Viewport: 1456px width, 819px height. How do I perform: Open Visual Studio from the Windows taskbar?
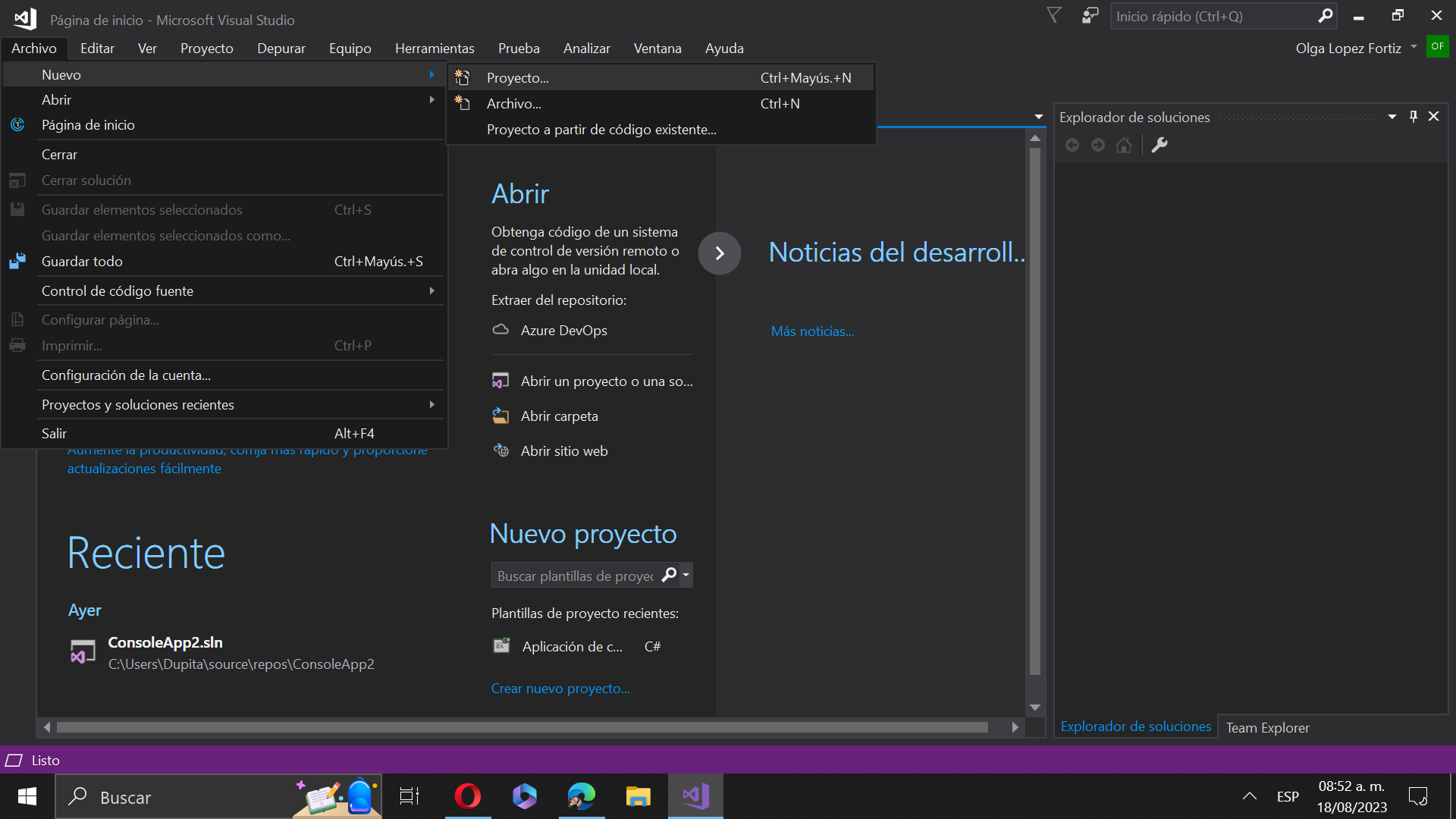coord(695,796)
